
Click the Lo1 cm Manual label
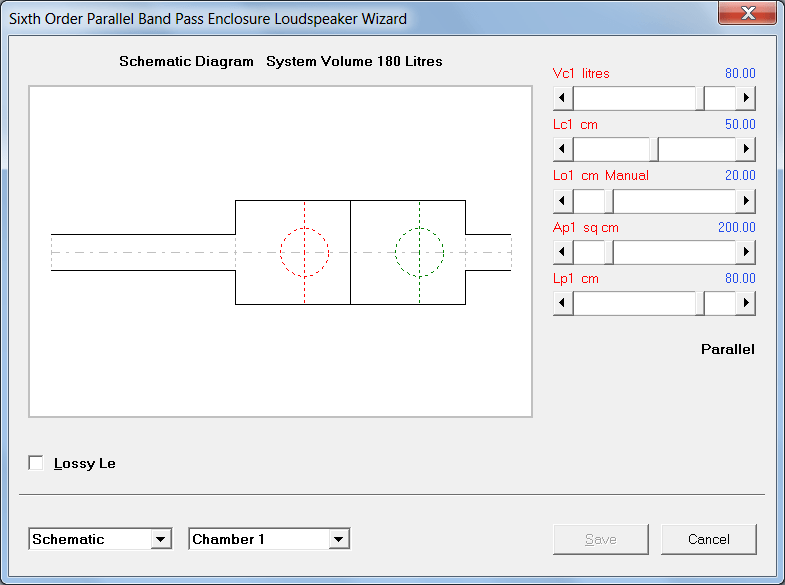(601, 176)
